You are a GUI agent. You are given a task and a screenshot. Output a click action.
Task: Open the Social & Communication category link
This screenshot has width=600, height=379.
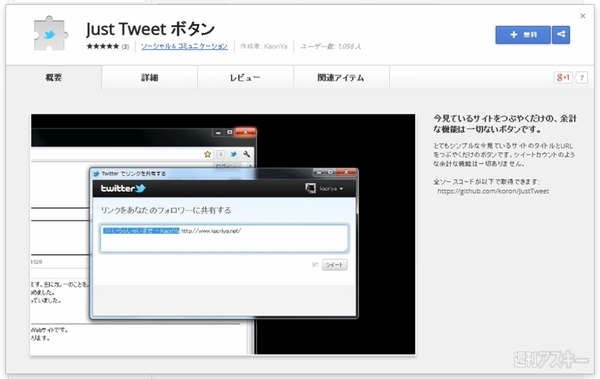pos(184,46)
